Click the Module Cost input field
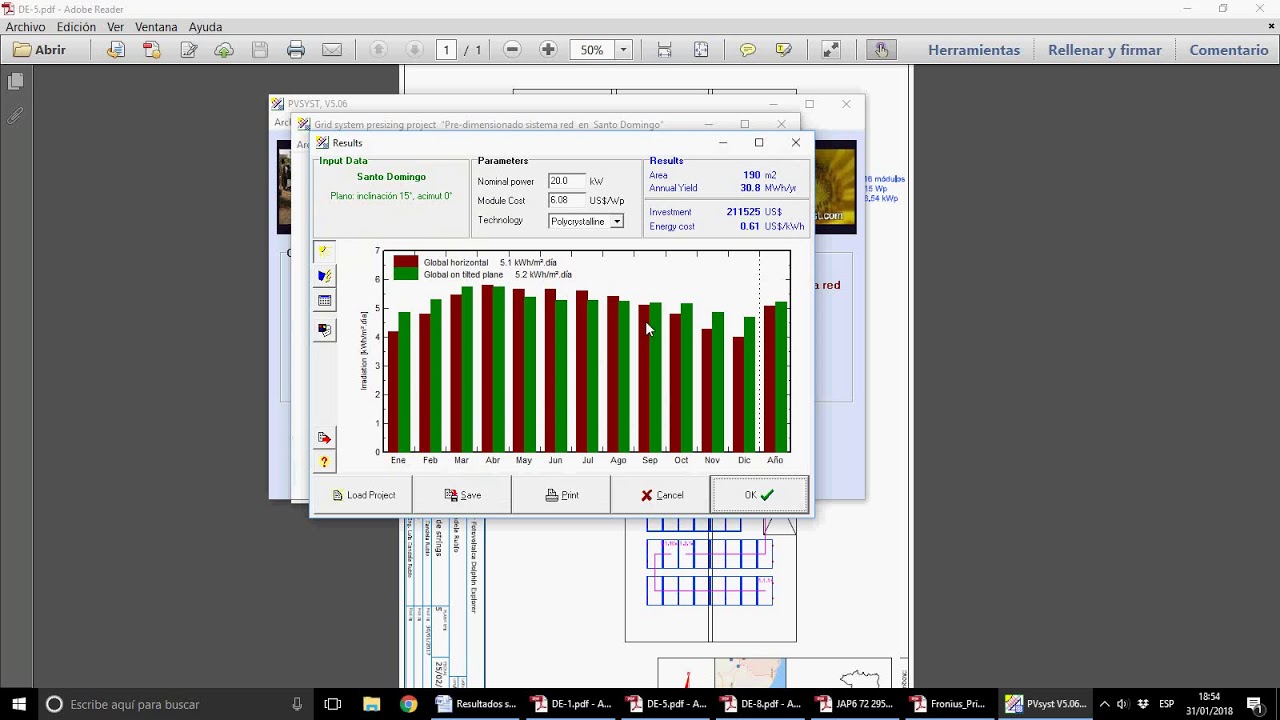This screenshot has width=1280, height=720. 567,200
